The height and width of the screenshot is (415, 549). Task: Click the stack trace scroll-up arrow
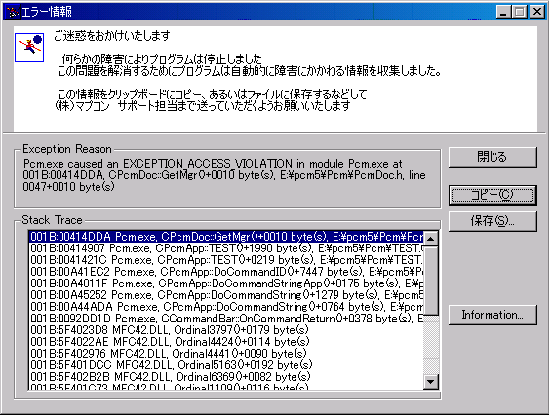pyautogui.click(x=431, y=238)
